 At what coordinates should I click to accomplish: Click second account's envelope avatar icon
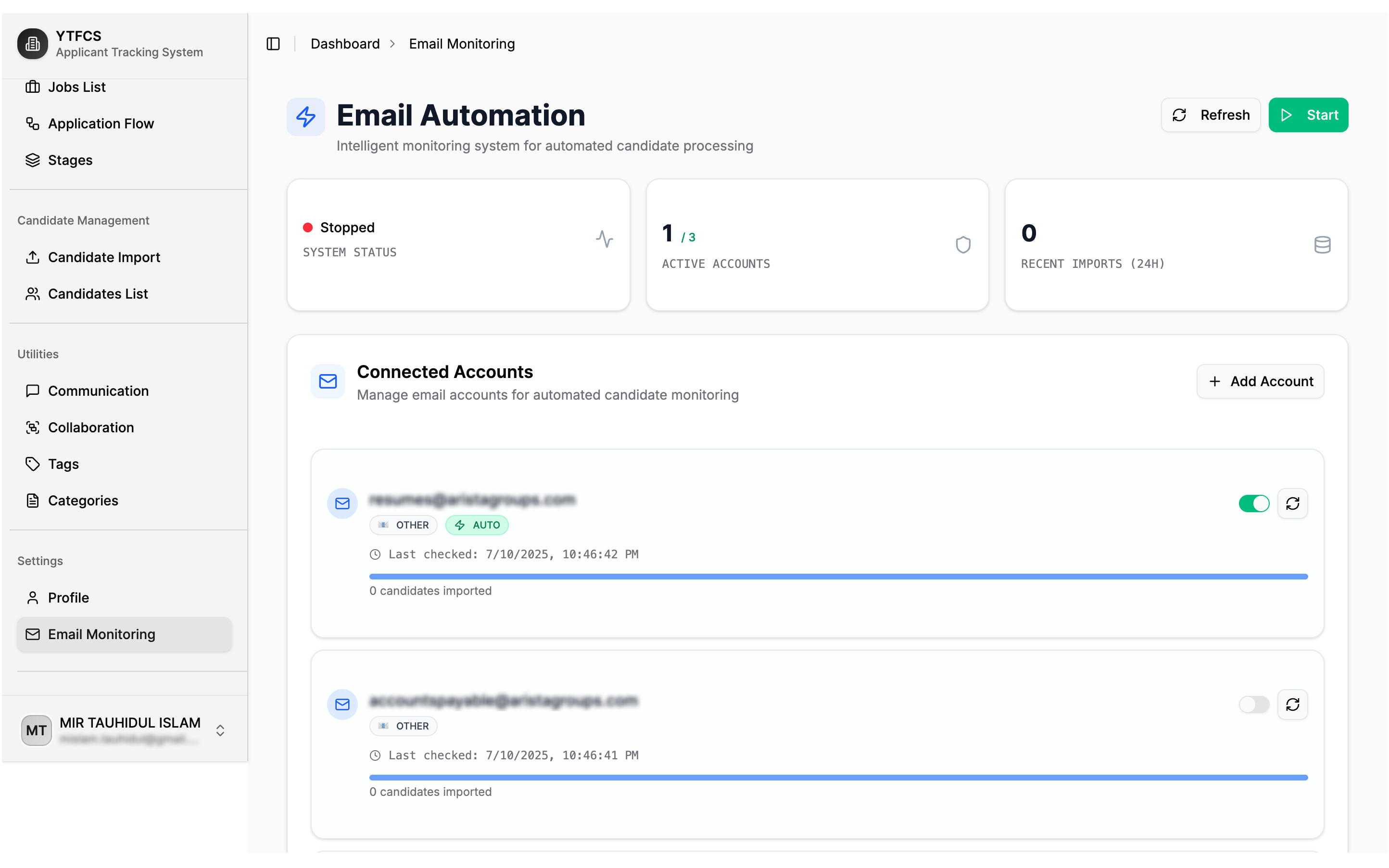click(x=342, y=704)
